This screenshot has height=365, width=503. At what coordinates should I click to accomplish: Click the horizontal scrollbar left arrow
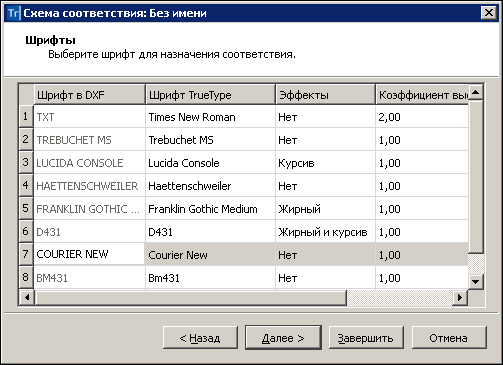[27, 297]
